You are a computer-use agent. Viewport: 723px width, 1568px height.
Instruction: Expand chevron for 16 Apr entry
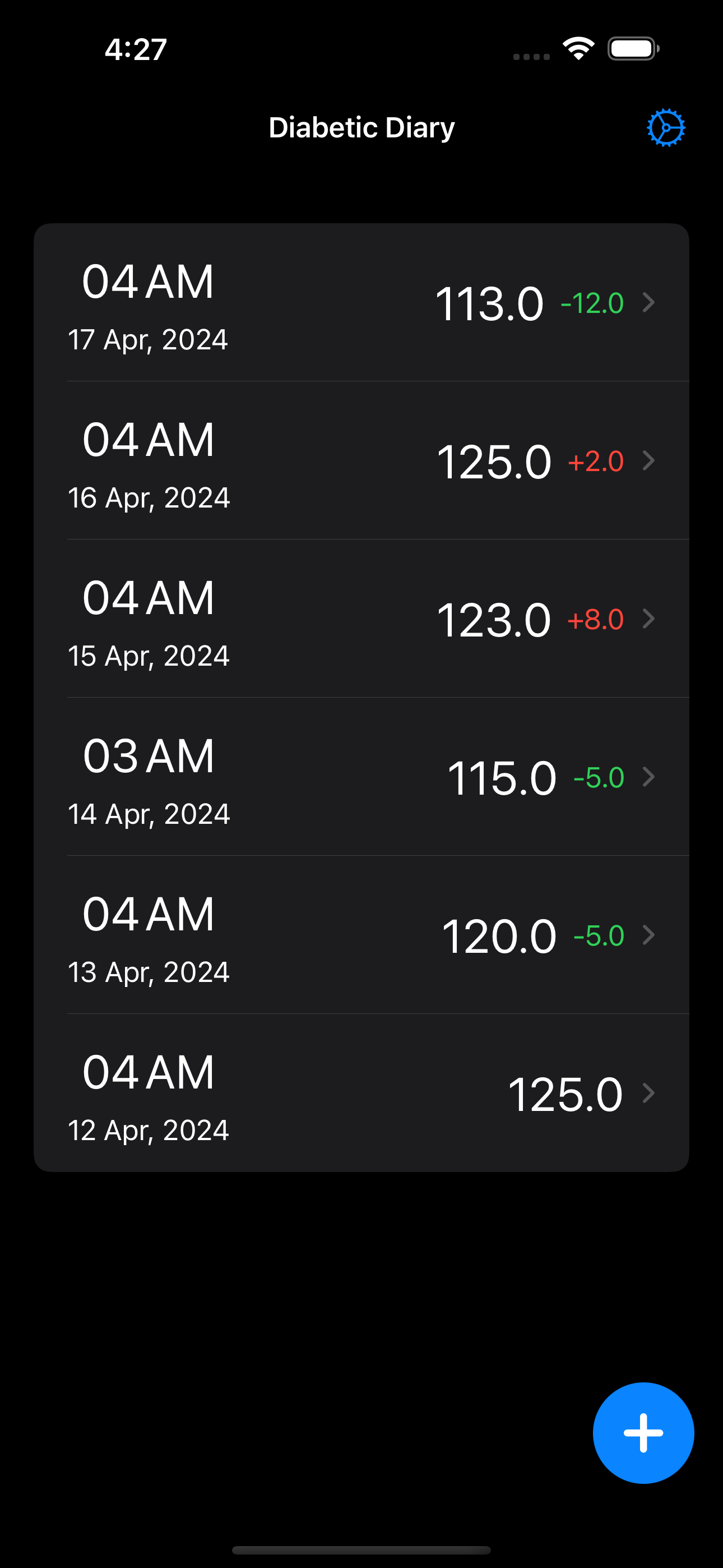[x=649, y=461]
